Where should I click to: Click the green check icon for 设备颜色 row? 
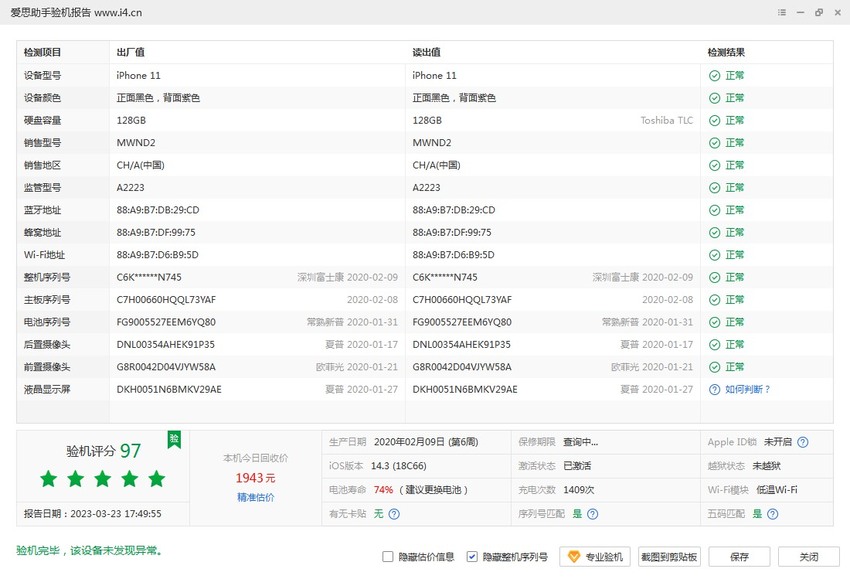click(x=714, y=98)
